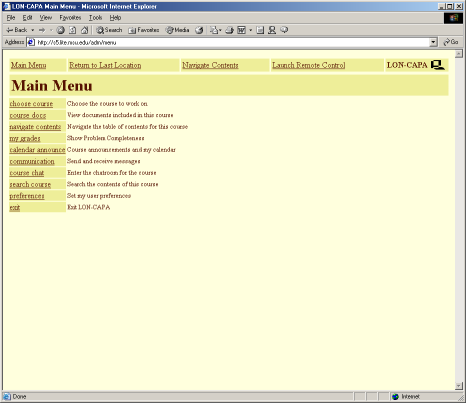Click the scrollbar down arrow
466x403 pixels.
pos(459,386)
